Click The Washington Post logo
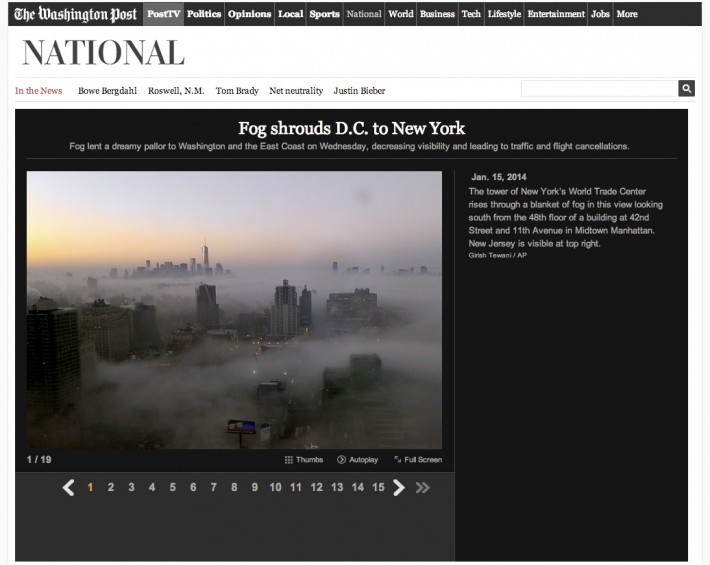The image size is (710, 565). (x=76, y=14)
